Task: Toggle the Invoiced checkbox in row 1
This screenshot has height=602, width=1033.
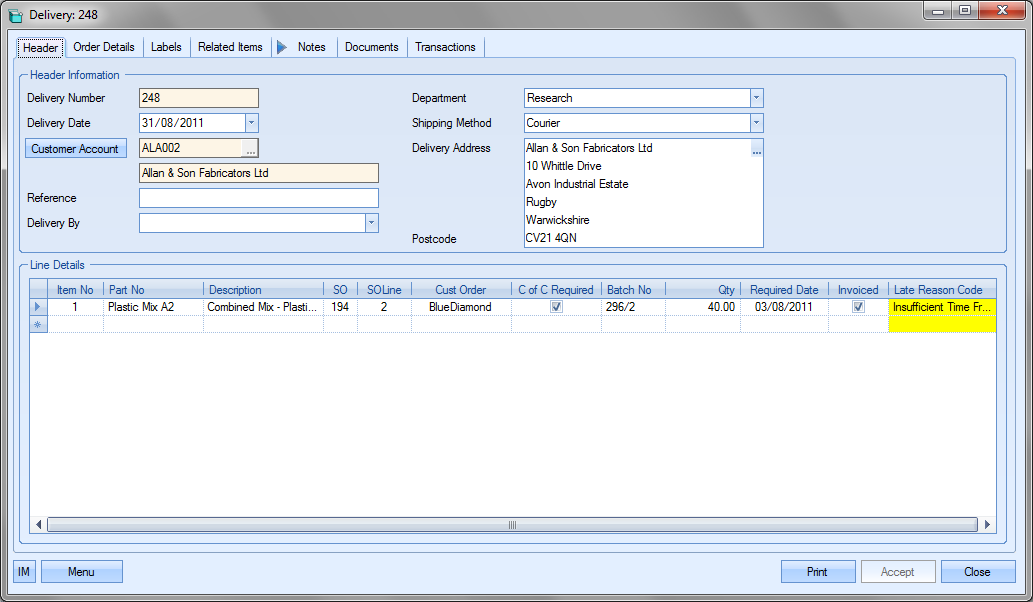Action: (x=858, y=308)
